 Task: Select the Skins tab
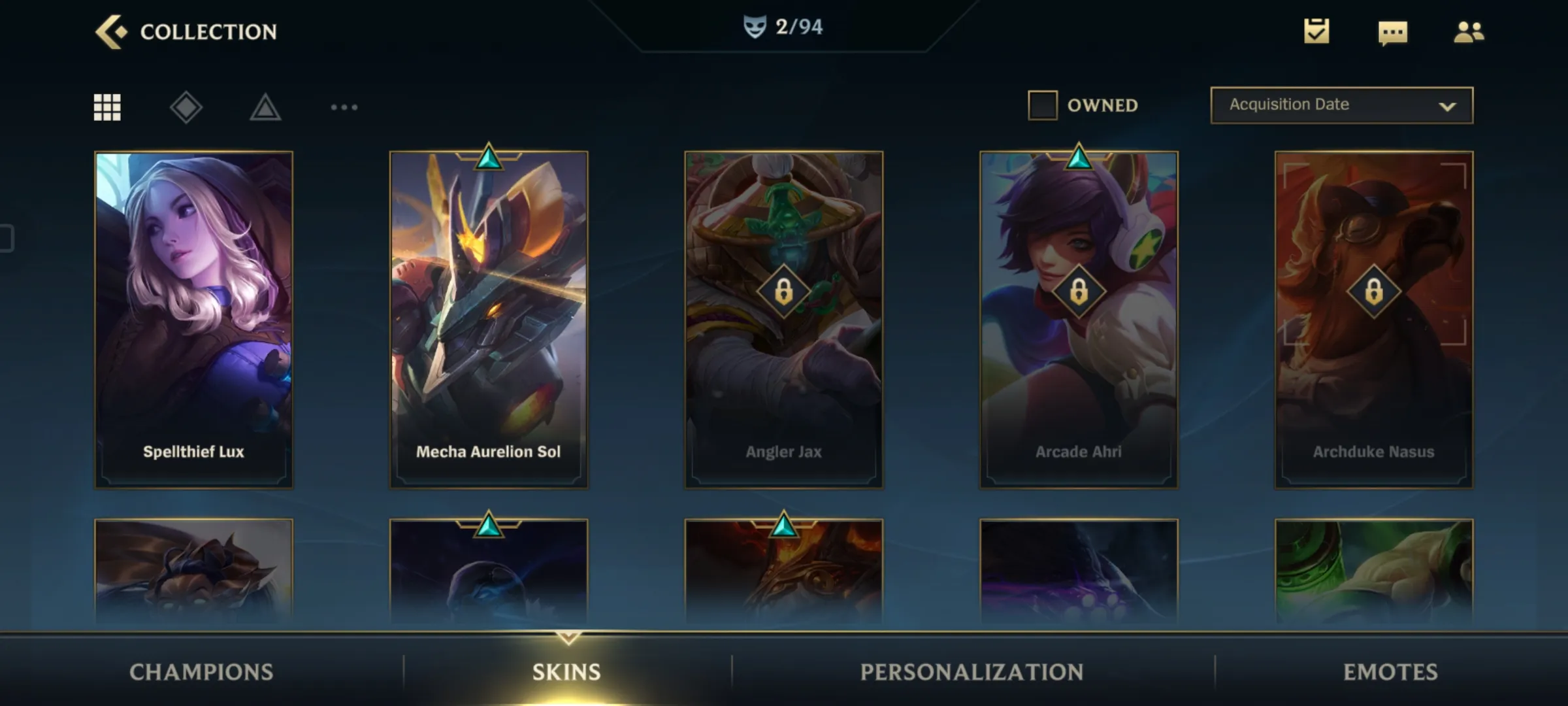[566, 672]
